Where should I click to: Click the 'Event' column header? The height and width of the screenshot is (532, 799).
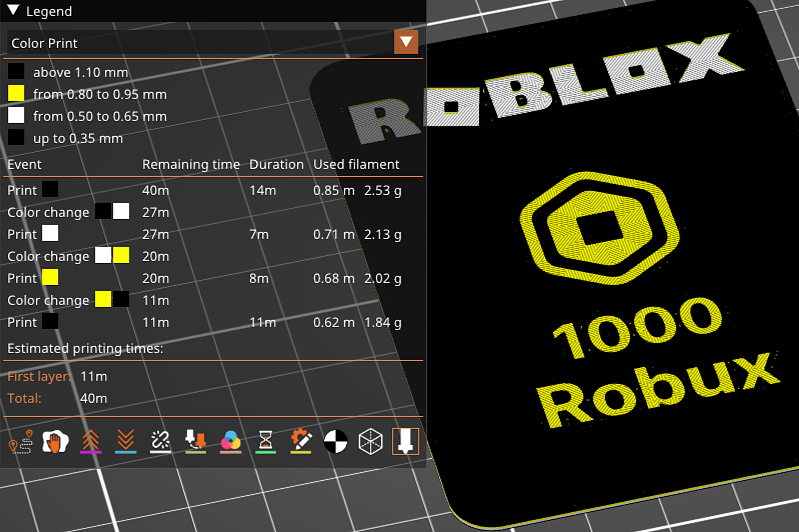24,165
